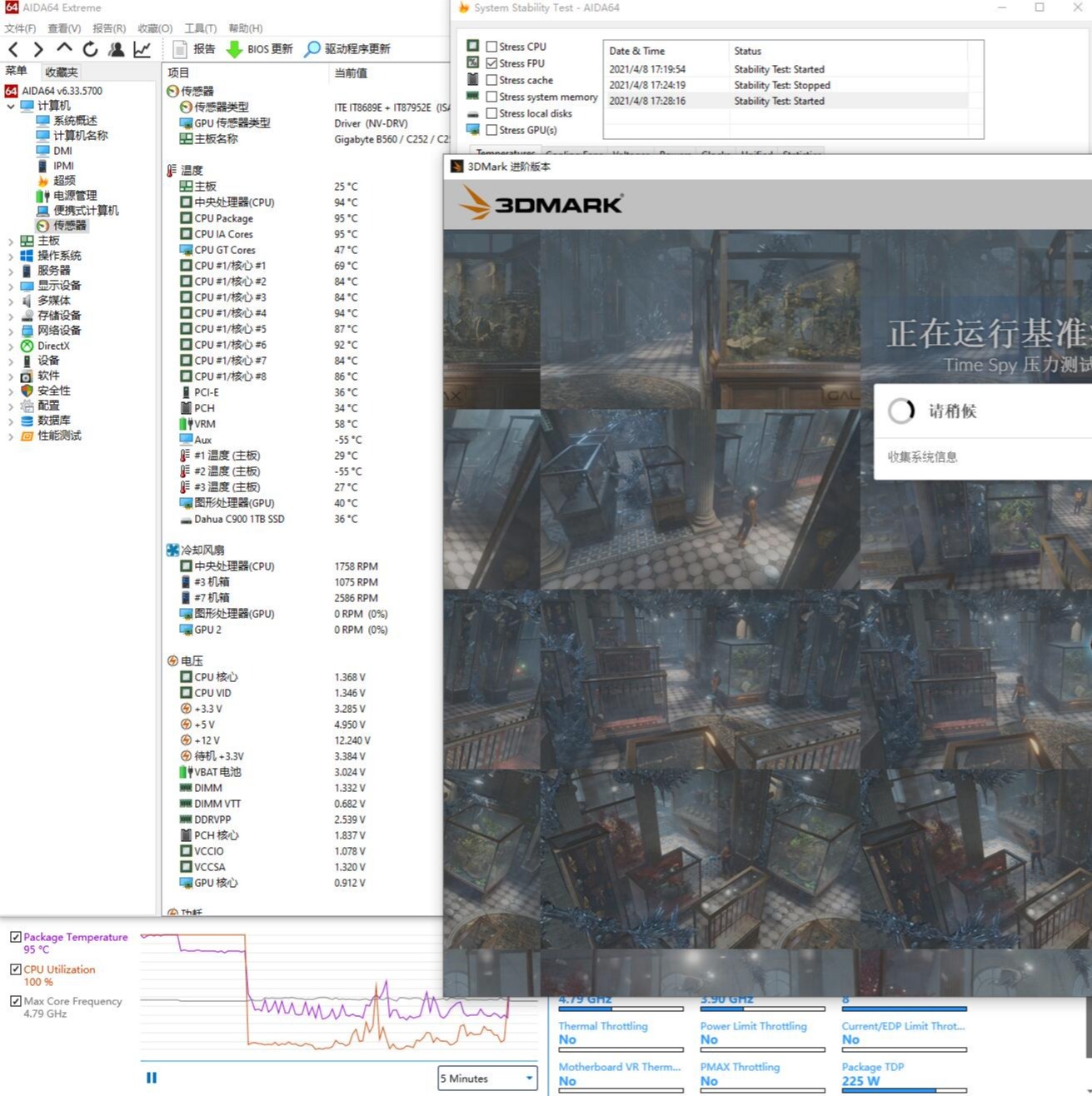Select DMI in the tree
The width and height of the screenshot is (1092, 1096).
click(62, 151)
